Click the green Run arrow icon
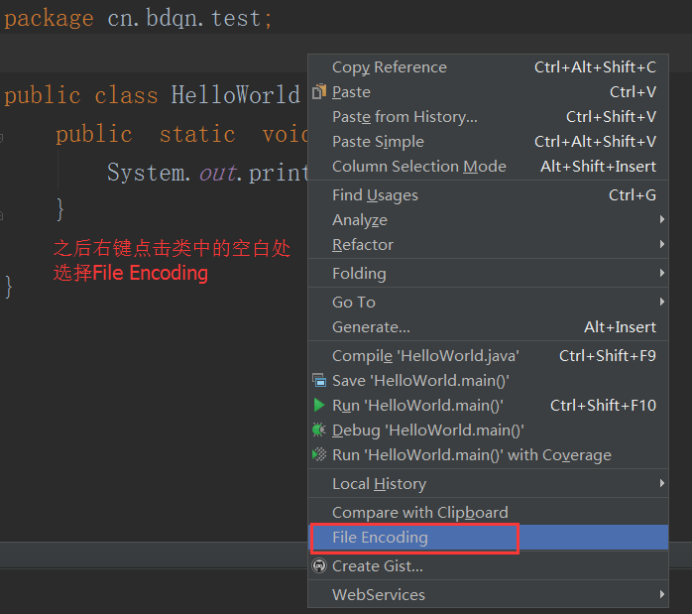The image size is (692, 614). click(x=319, y=405)
